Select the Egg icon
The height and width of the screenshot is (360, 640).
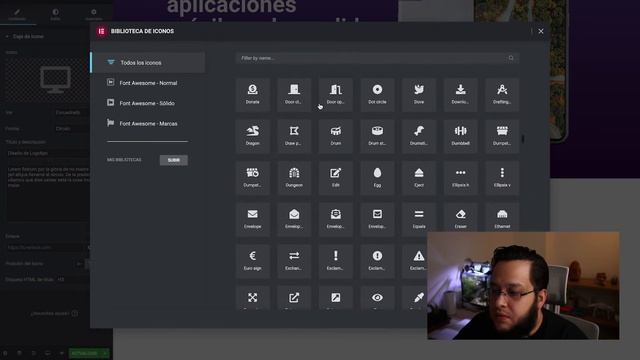[377, 178]
